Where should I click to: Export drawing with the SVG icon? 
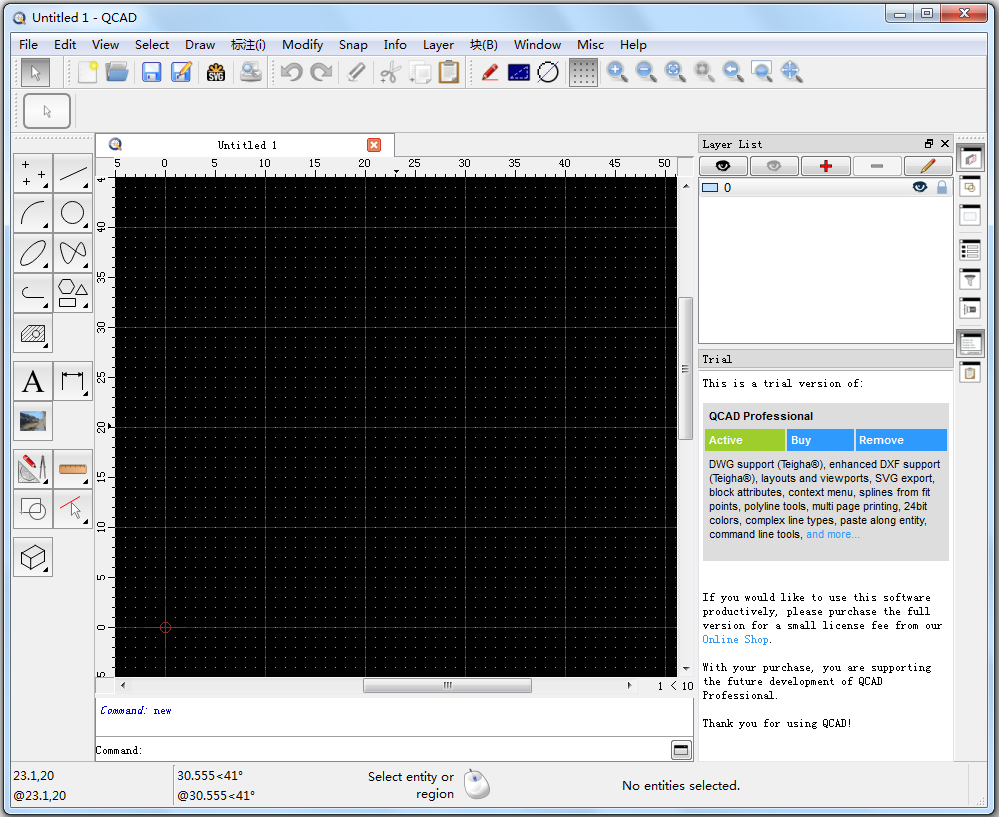pos(216,72)
